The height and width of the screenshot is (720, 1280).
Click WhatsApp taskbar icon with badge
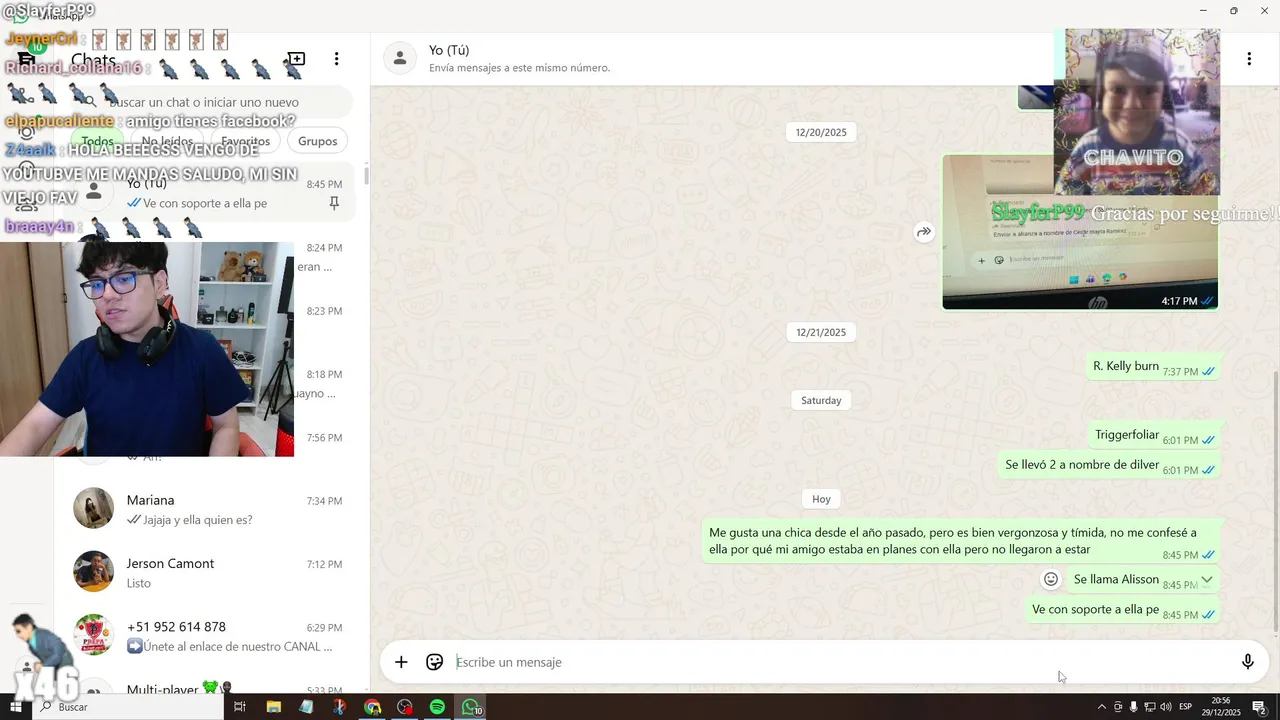click(471, 707)
